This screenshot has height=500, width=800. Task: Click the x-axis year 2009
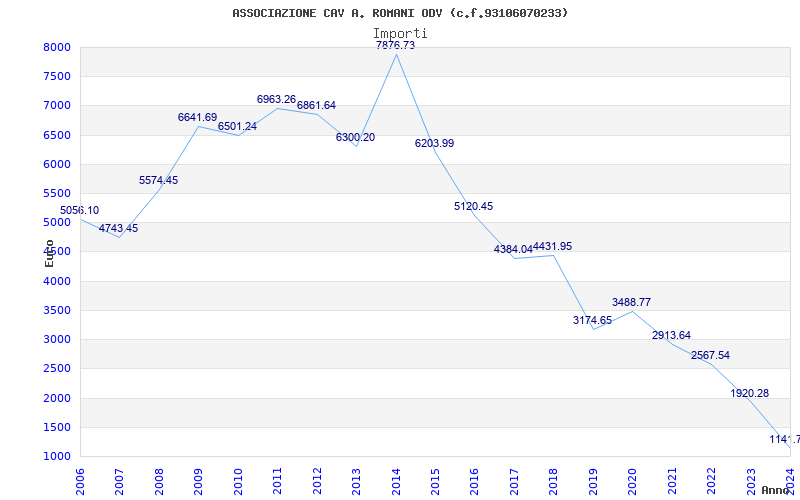coord(198,482)
